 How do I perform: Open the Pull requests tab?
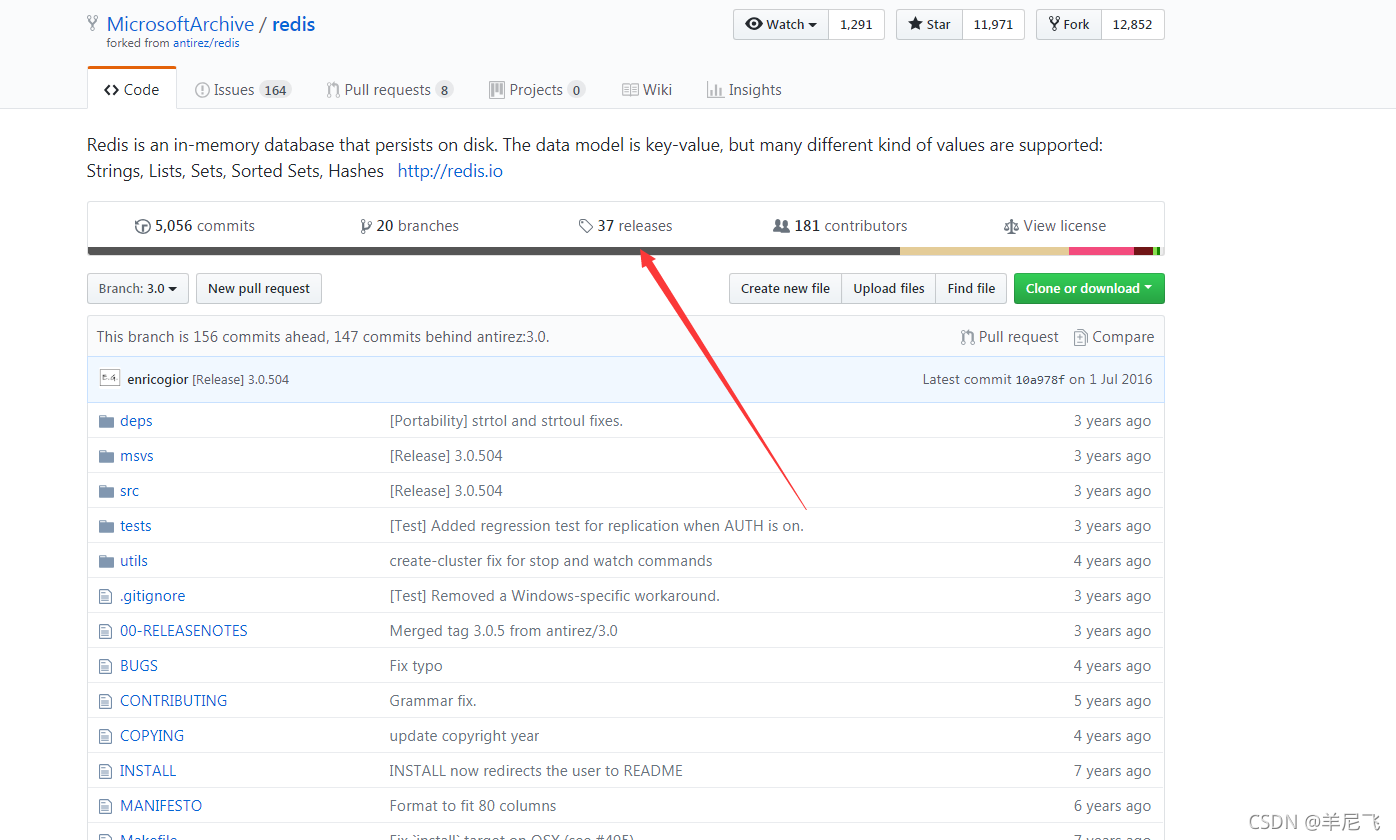click(390, 89)
